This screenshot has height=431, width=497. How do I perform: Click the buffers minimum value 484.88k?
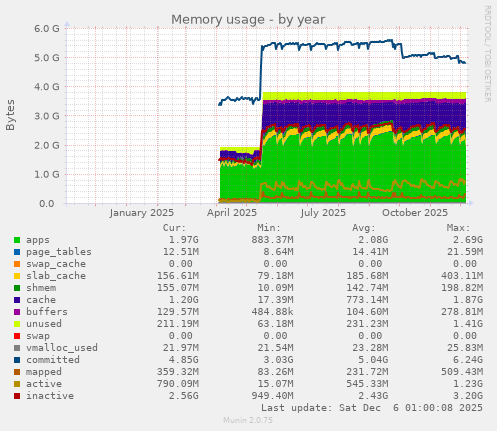[272, 312]
